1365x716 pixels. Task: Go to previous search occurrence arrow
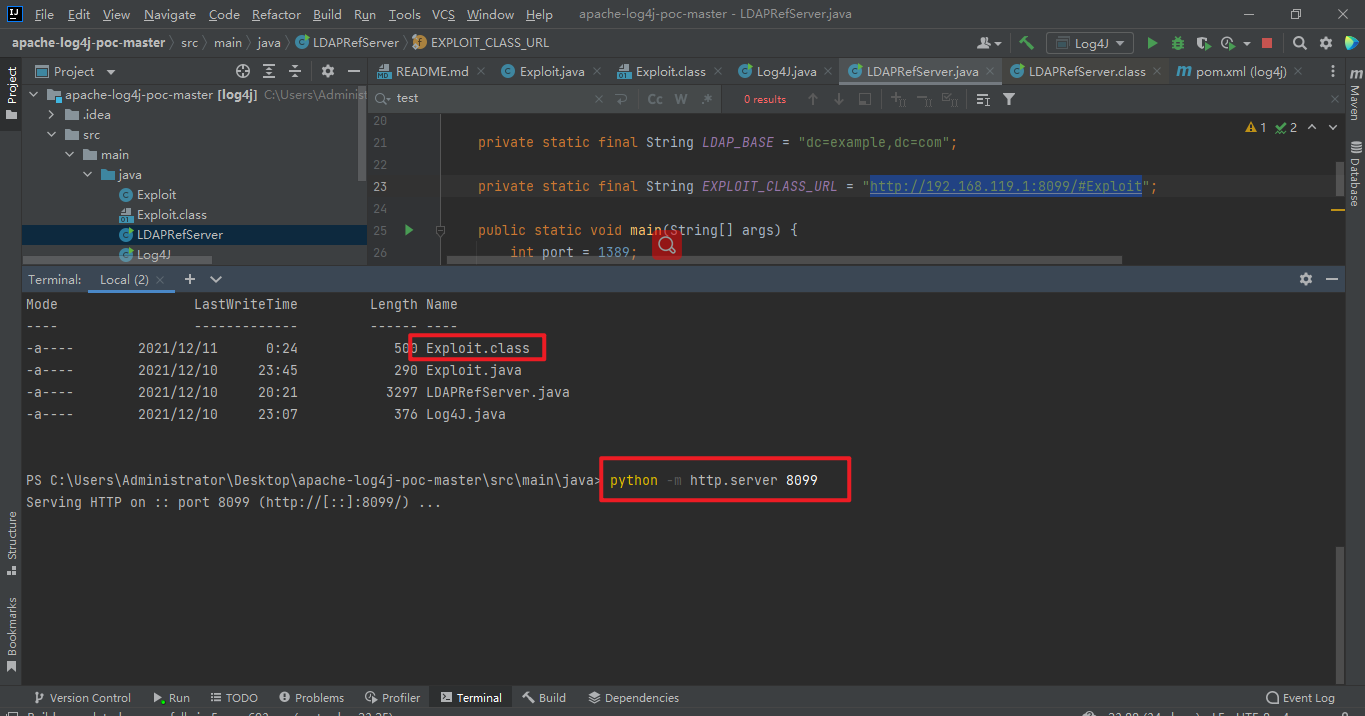click(813, 99)
